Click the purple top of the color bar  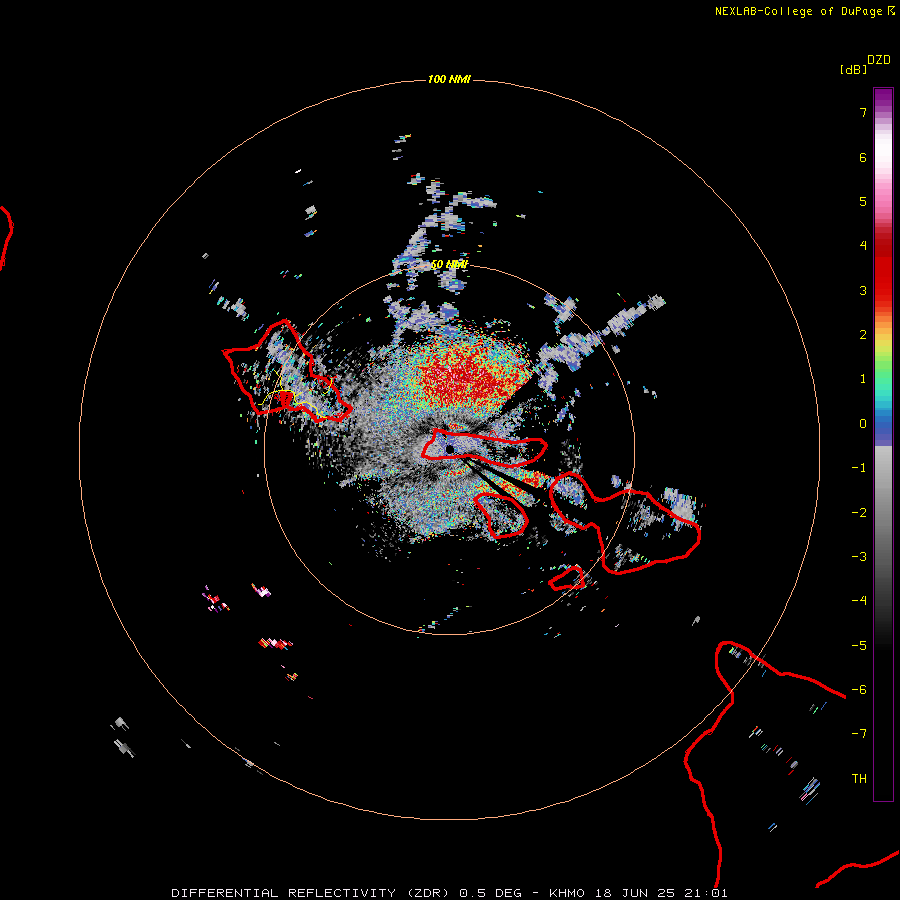point(883,99)
